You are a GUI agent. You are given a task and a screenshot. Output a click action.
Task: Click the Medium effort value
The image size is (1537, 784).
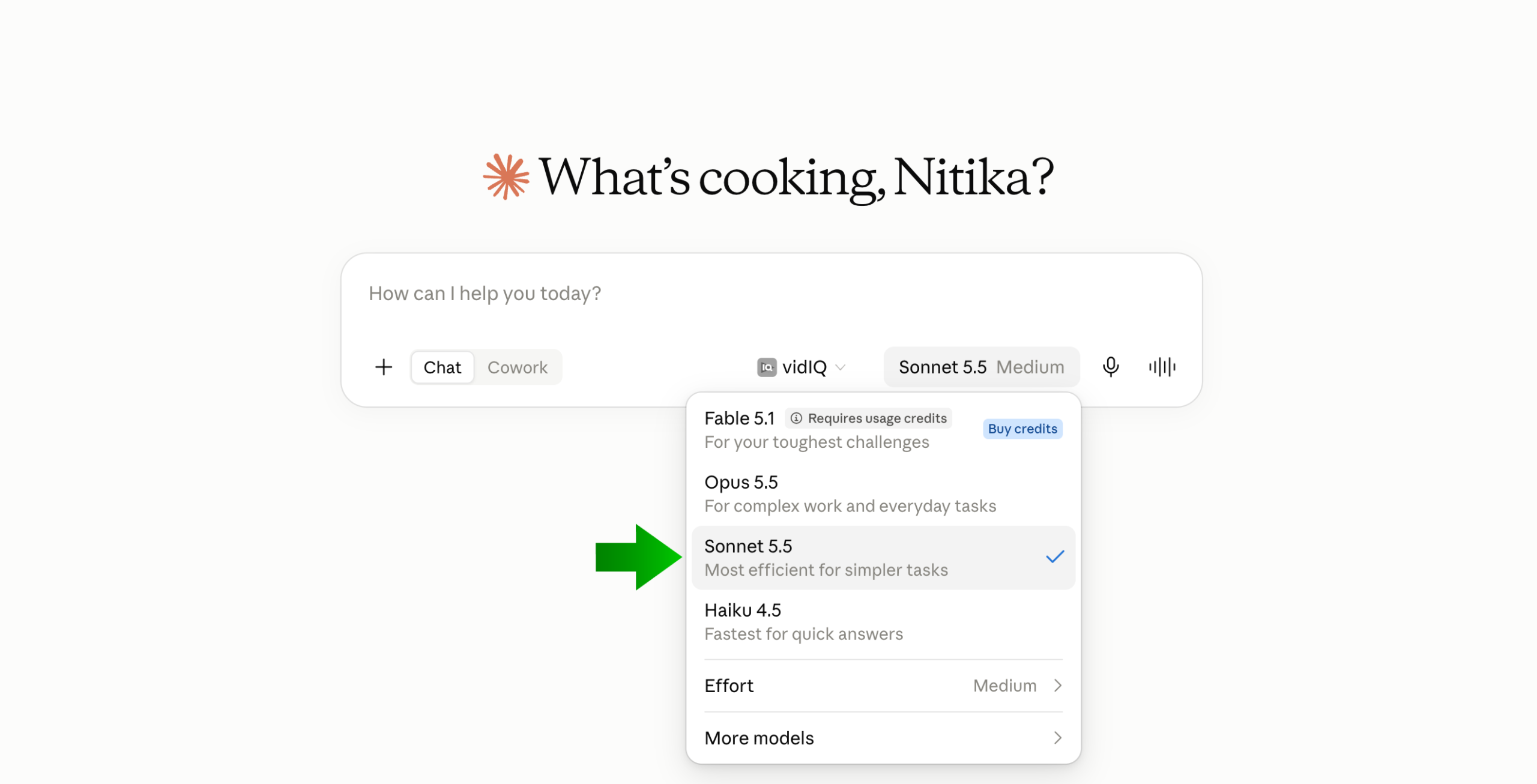tap(1004, 686)
